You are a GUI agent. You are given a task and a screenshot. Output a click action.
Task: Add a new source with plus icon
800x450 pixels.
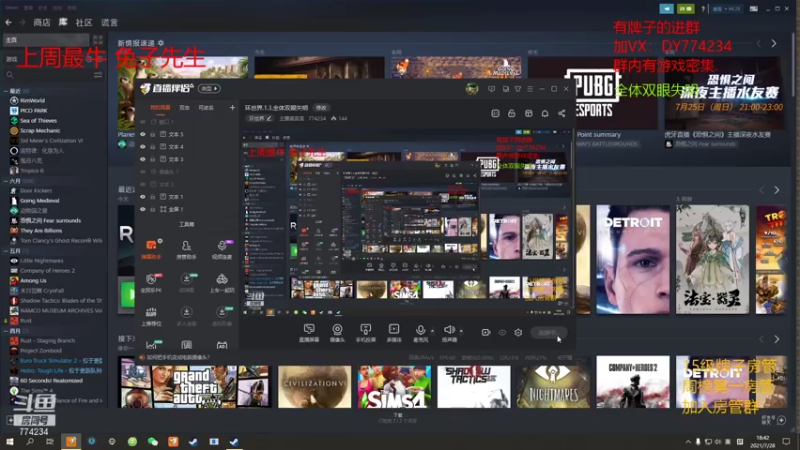tap(232, 108)
